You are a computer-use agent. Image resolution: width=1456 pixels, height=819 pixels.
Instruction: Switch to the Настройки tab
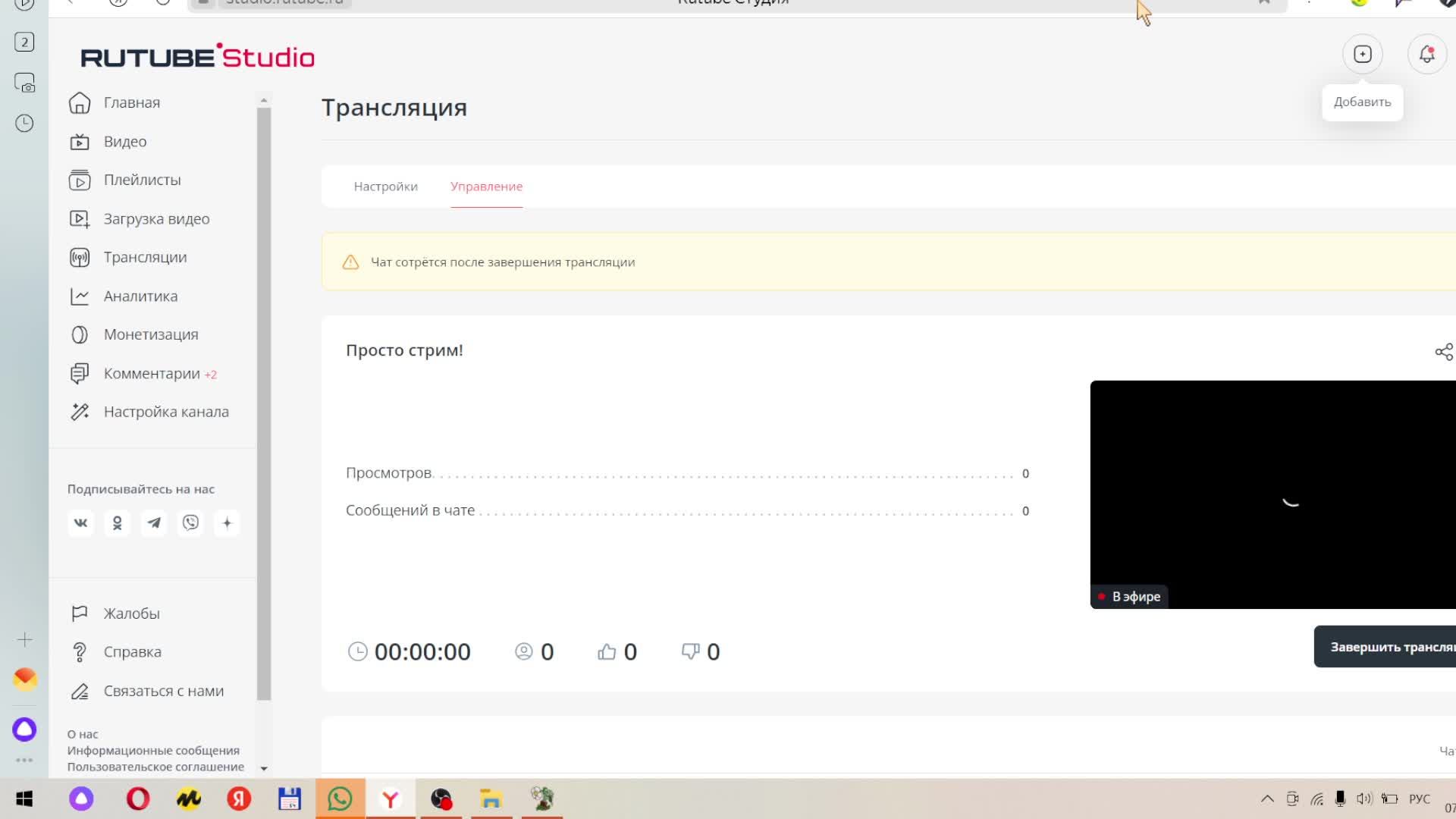(x=385, y=187)
